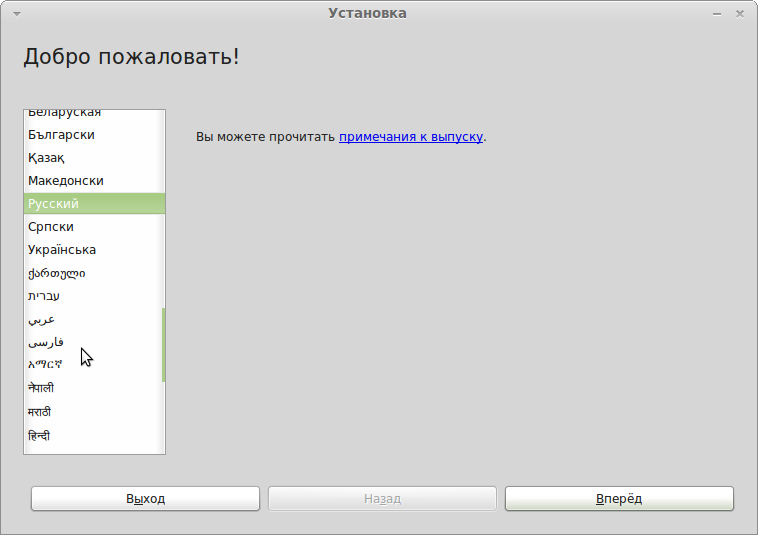758x535 pixels.
Task: Click the disabled Назад button
Action: click(x=382, y=499)
